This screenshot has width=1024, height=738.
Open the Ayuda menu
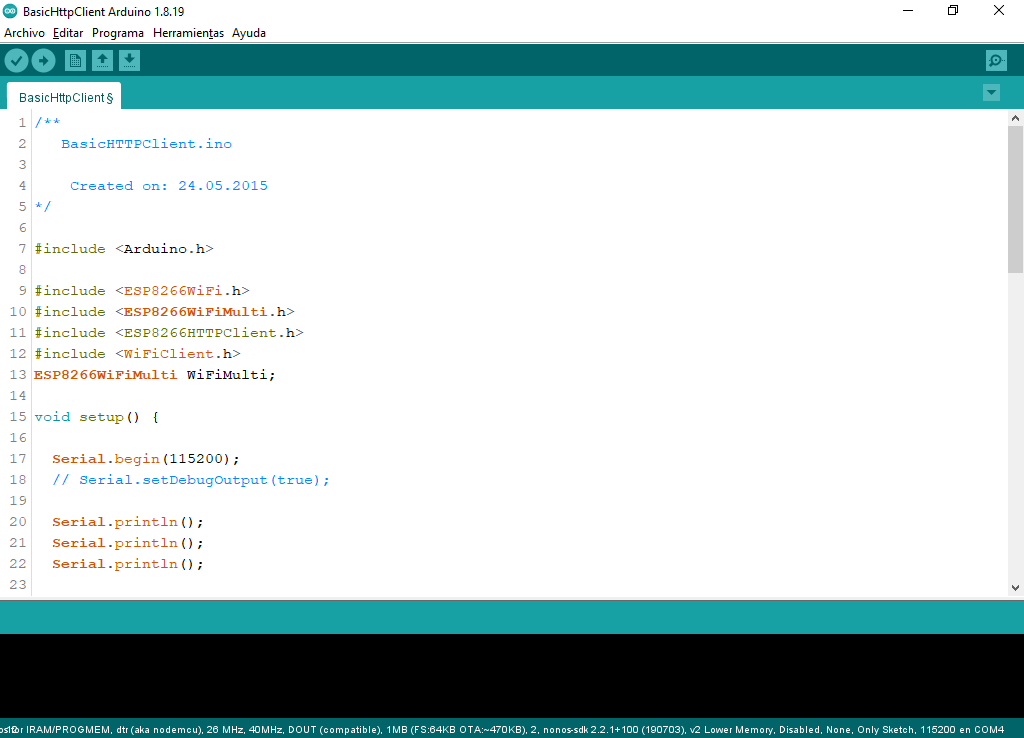(x=249, y=33)
